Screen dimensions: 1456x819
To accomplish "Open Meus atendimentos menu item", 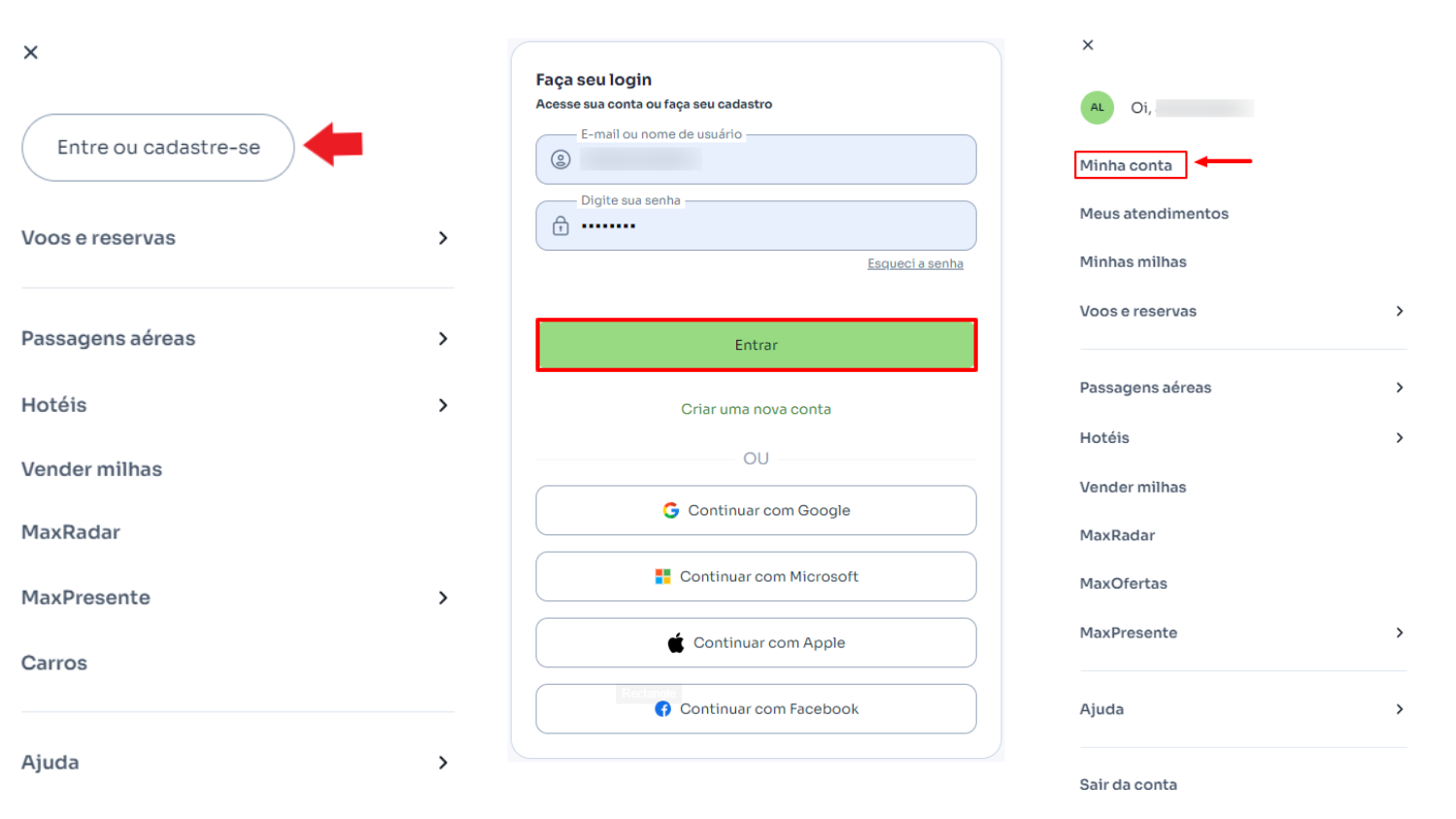I will (x=1154, y=214).
